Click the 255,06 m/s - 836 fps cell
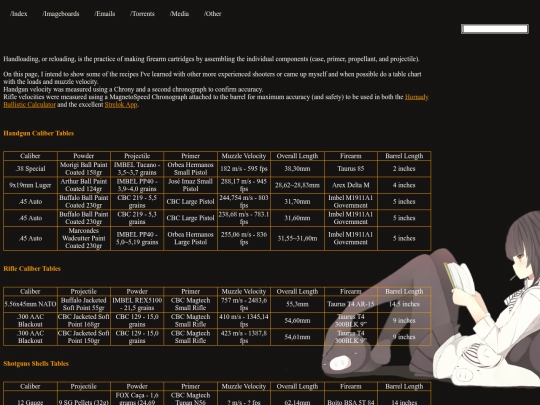540x405 pixels. click(x=244, y=238)
